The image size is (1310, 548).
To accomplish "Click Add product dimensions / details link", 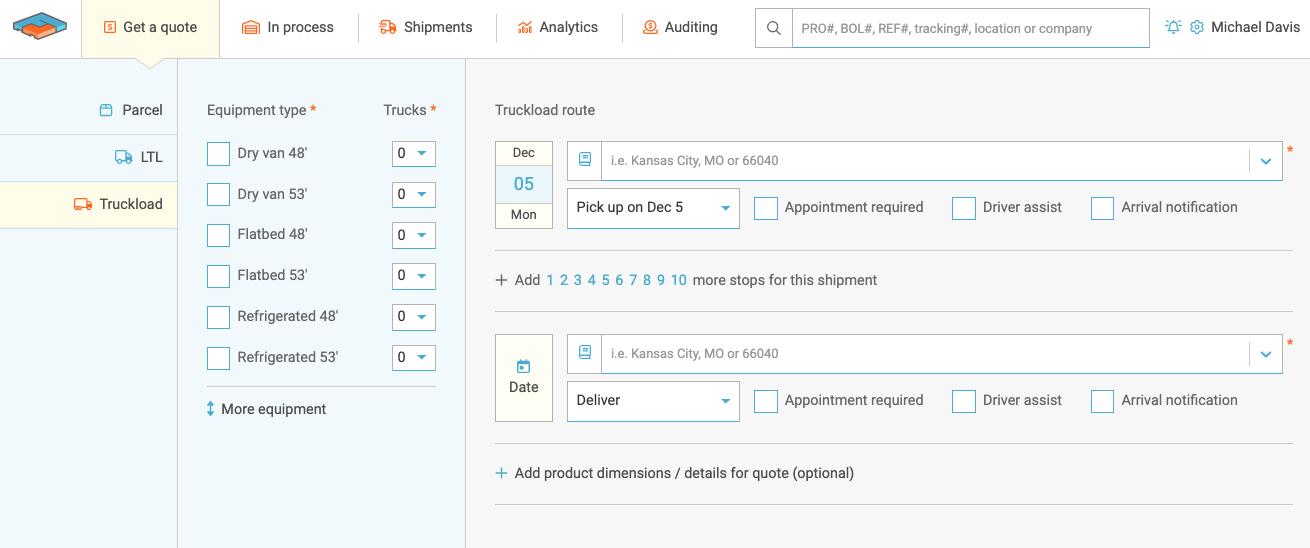I will [x=683, y=473].
